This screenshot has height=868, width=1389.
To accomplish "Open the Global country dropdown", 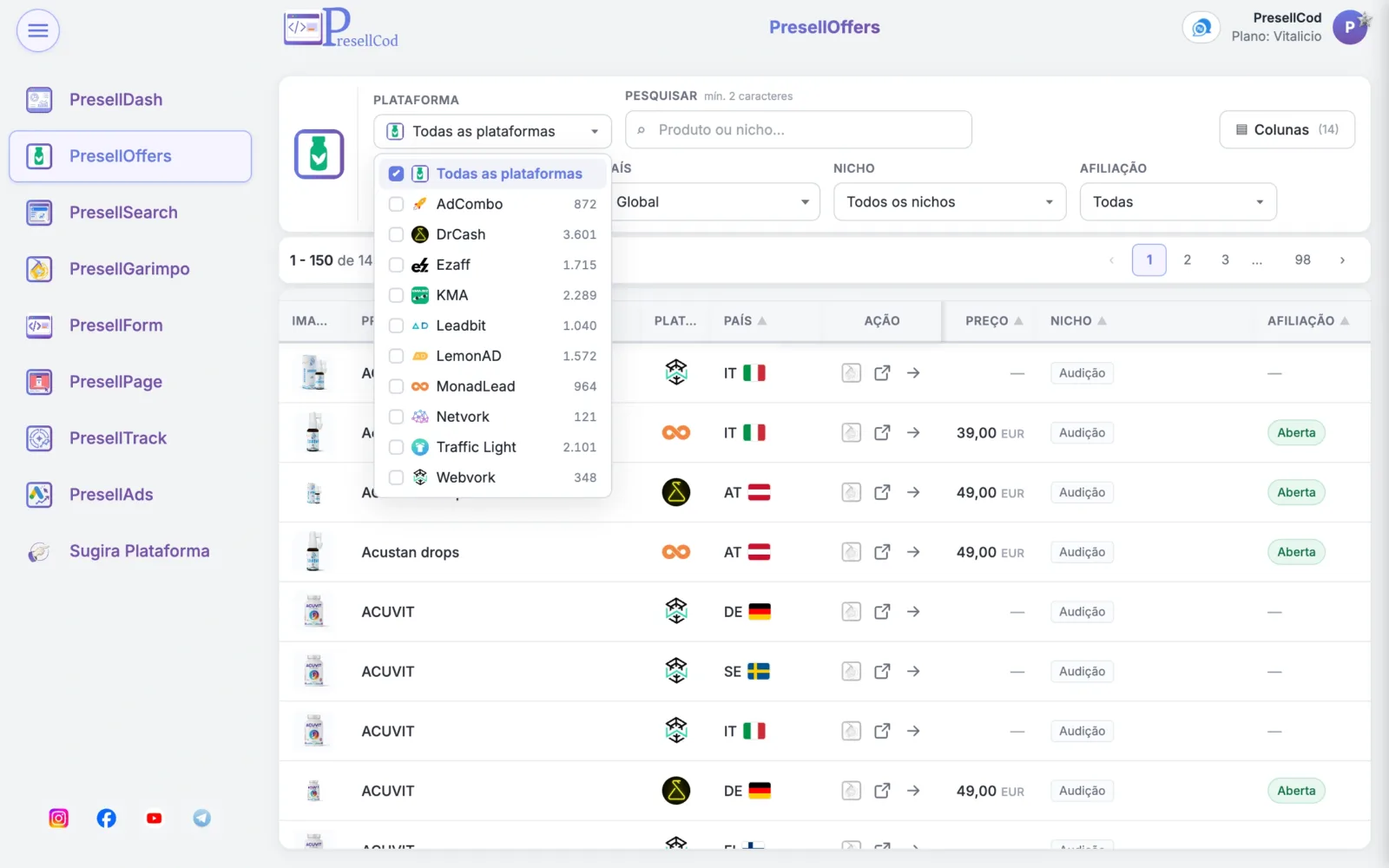I will click(x=715, y=202).
